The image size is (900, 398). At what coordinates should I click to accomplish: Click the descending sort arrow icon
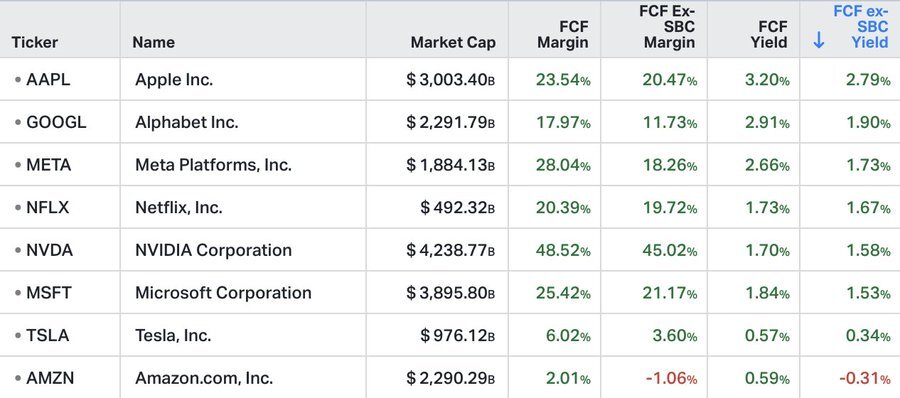coord(819,40)
